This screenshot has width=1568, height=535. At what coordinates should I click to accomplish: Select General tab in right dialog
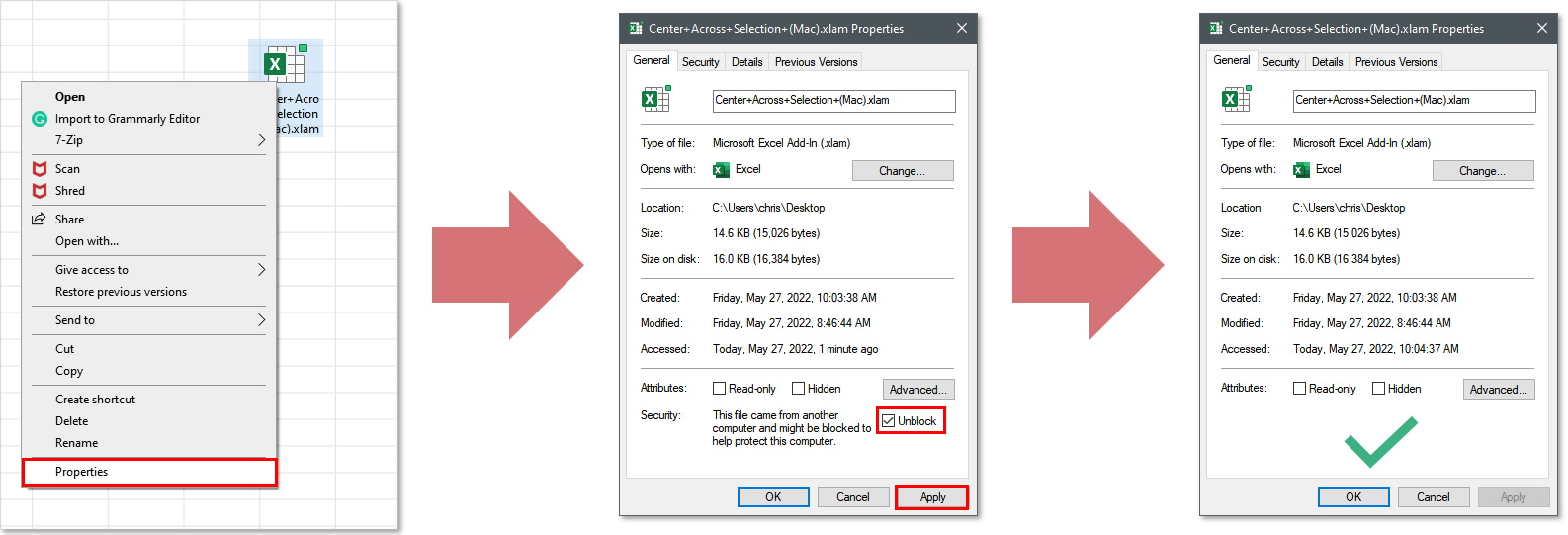click(x=1232, y=60)
